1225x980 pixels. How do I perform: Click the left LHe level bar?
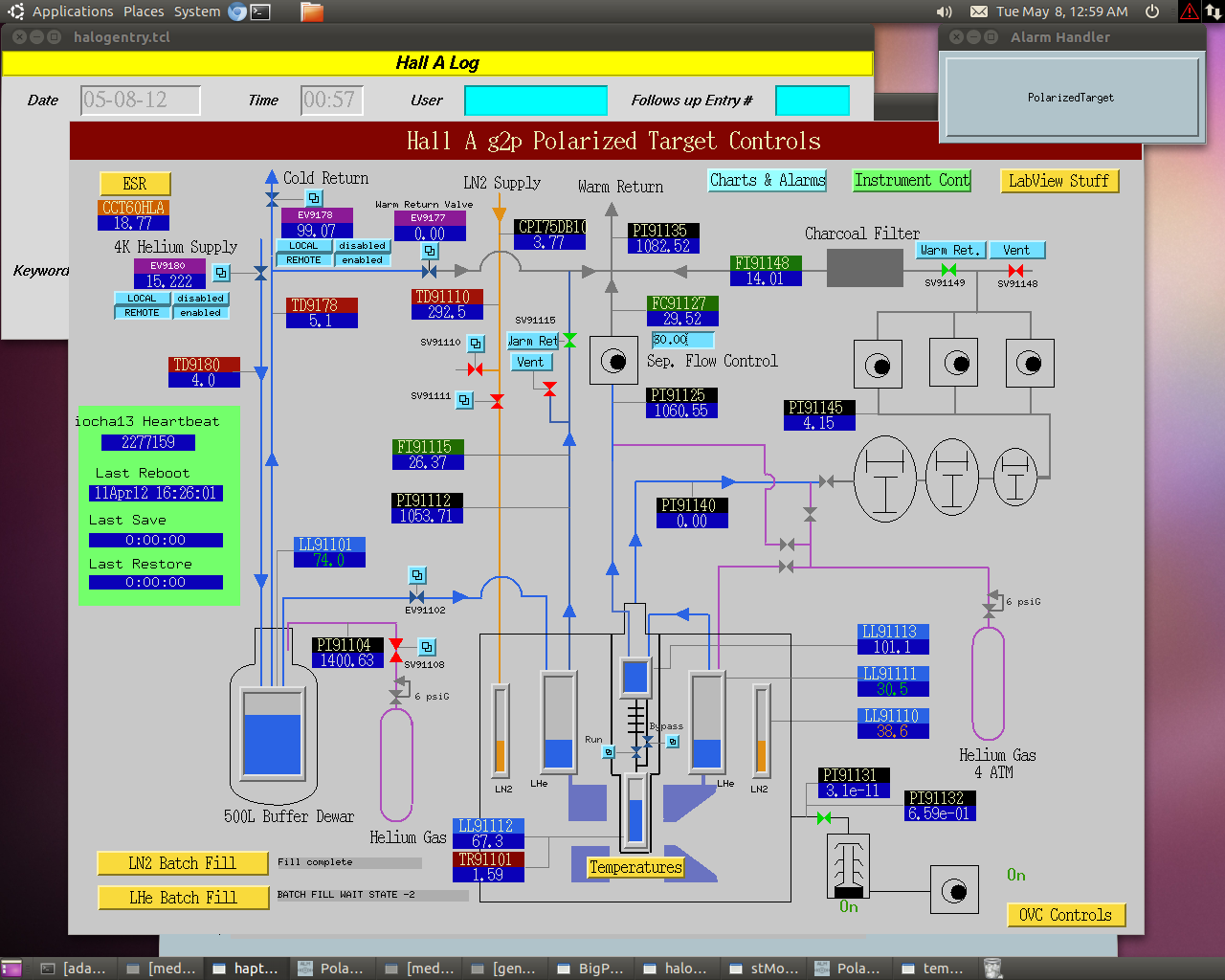coord(558,722)
